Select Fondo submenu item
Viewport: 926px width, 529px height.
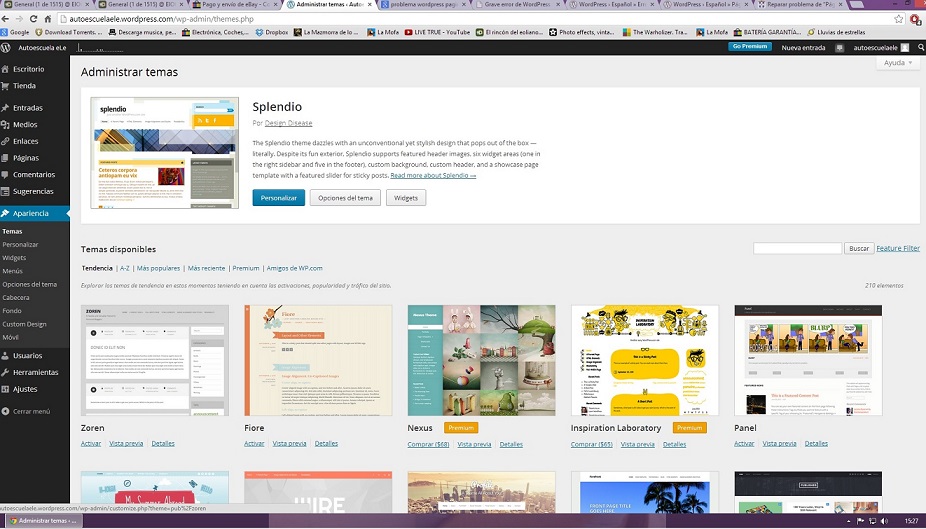tap(12, 311)
